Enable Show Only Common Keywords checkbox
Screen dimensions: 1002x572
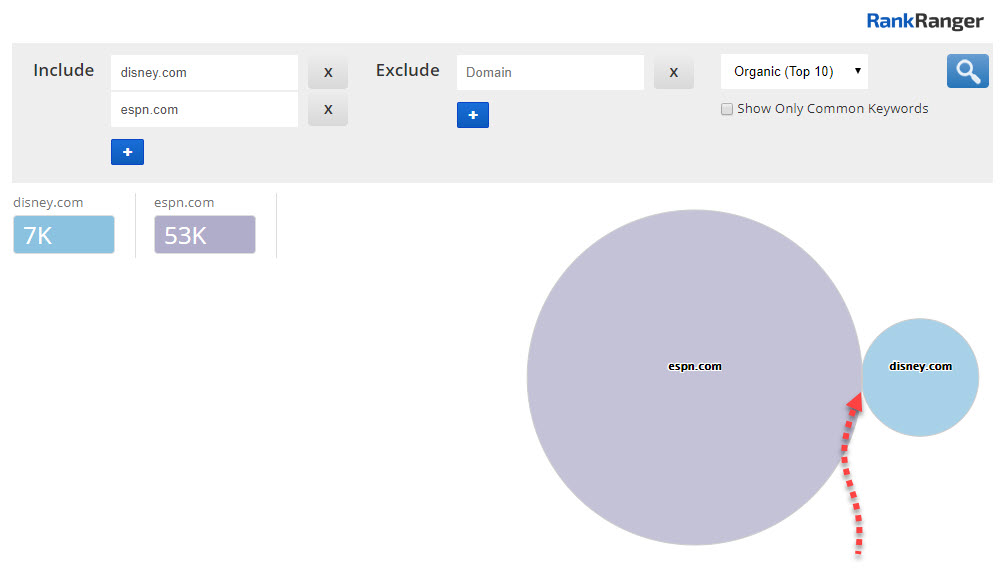(x=727, y=109)
